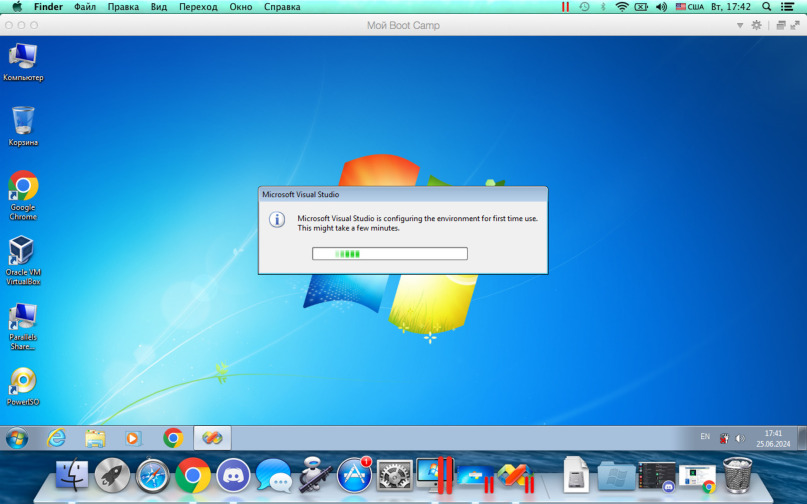807x504 pixels.
Task: Click the Windows tray action center flag
Action: 724,439
